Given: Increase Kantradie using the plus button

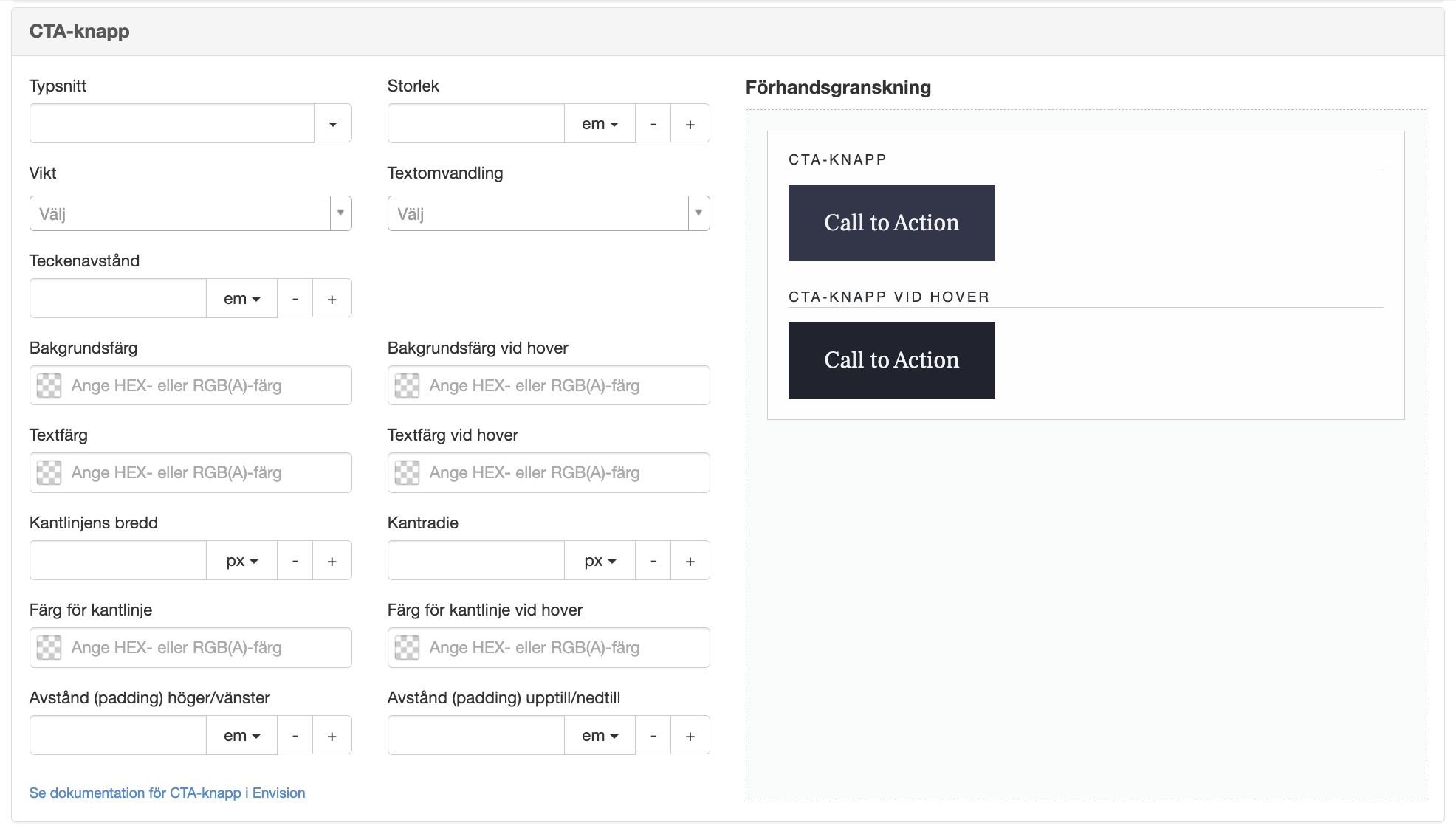Looking at the screenshot, I should tap(690, 560).
